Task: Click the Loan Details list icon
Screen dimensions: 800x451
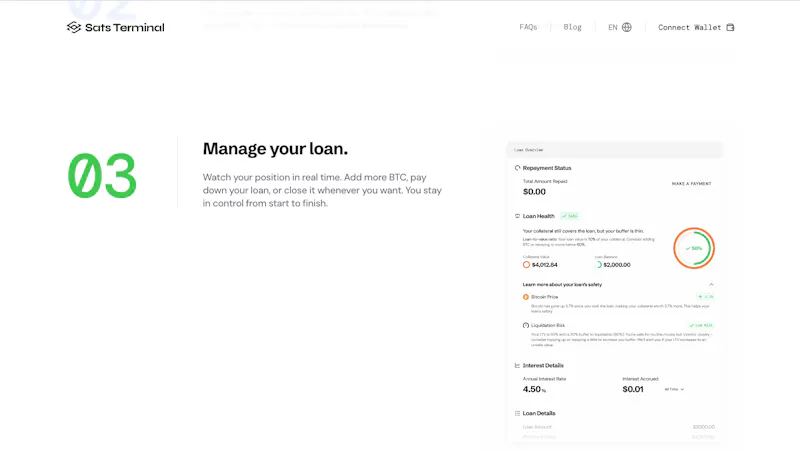Action: pyautogui.click(x=517, y=413)
